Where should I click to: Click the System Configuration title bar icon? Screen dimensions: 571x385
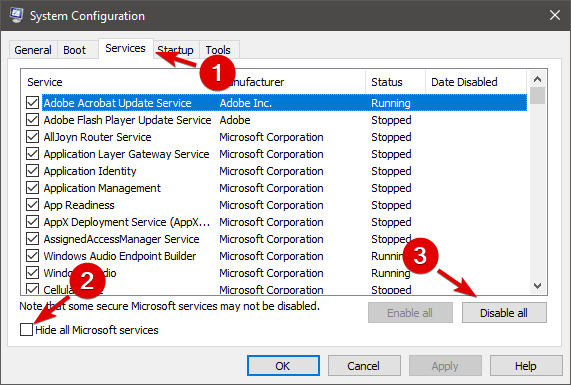tap(16, 15)
